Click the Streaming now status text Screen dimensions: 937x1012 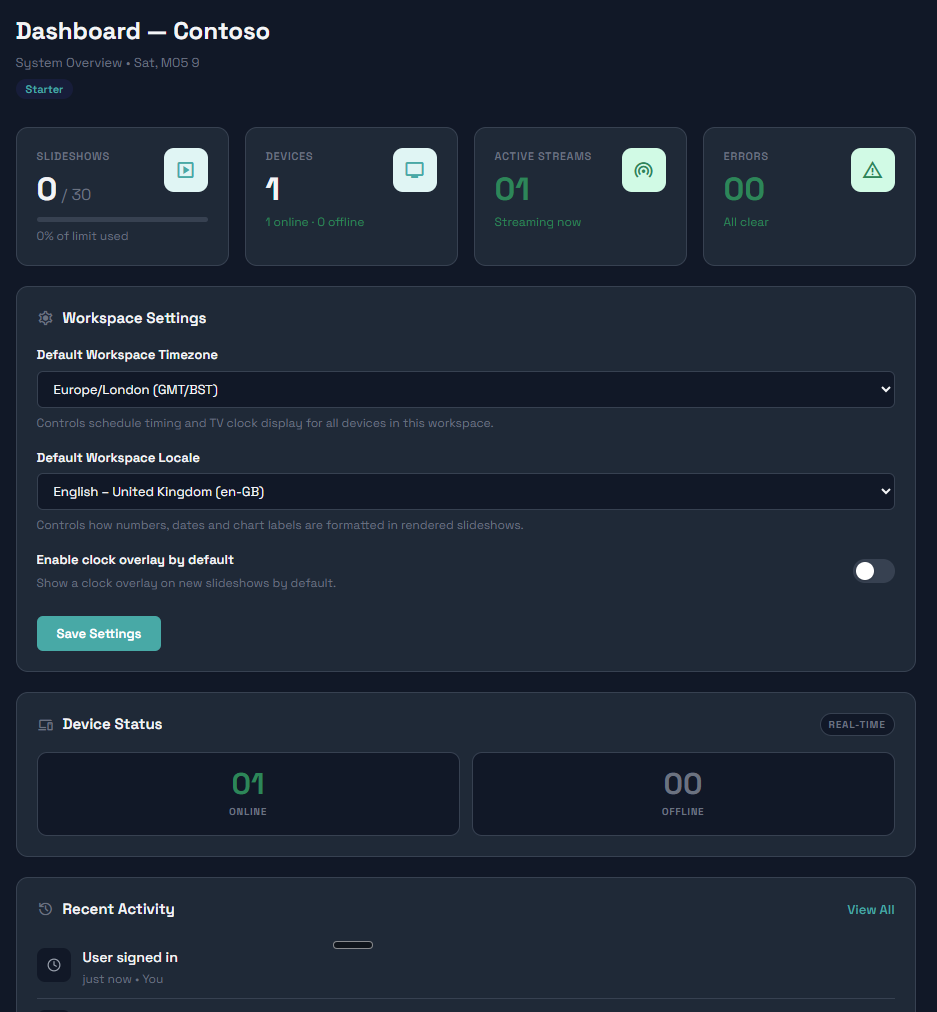[x=538, y=222]
